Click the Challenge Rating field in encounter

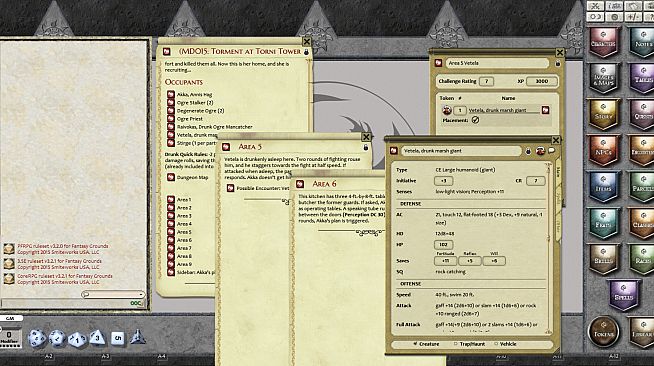tap(486, 81)
